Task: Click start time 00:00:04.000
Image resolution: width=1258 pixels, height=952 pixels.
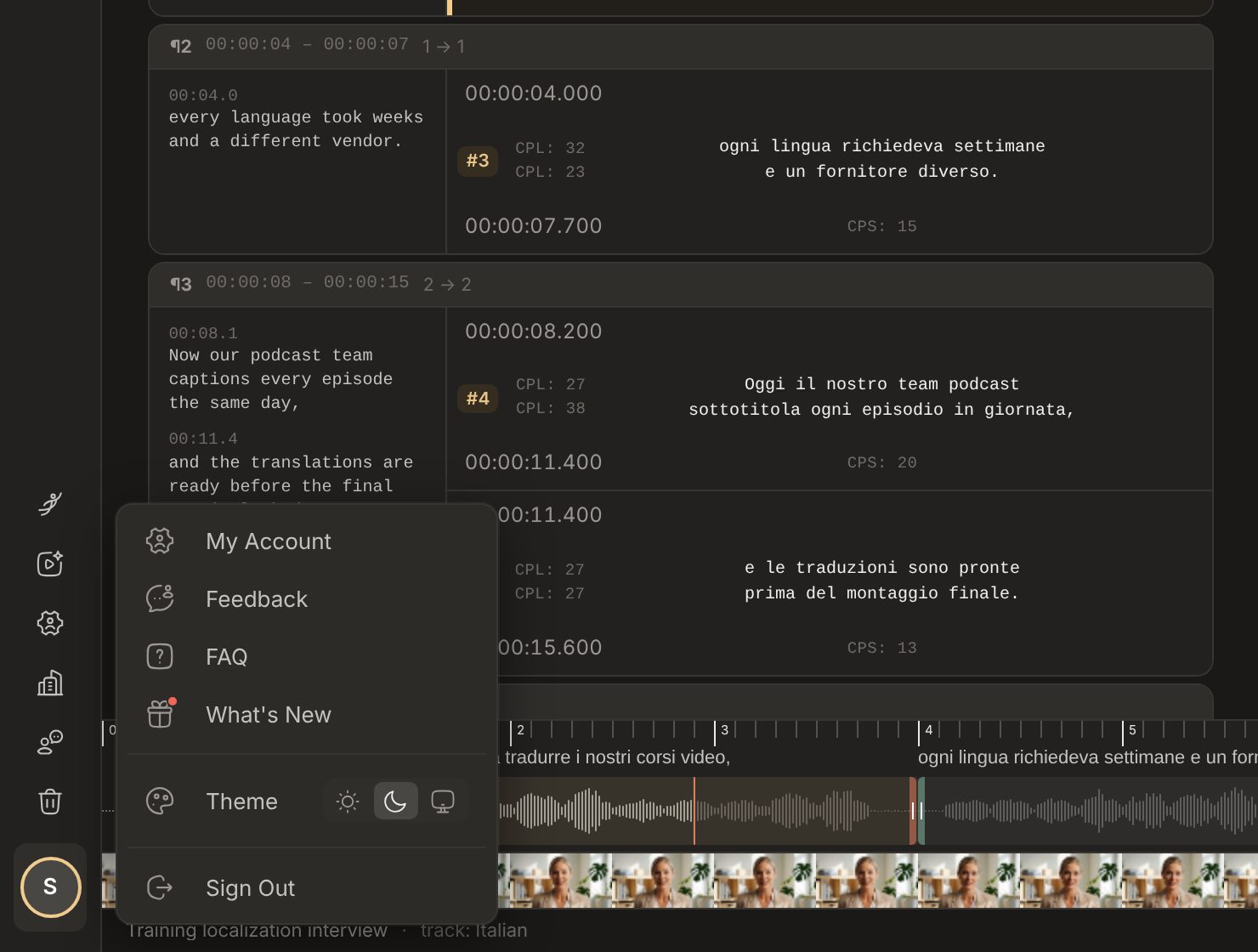Action: pos(533,93)
